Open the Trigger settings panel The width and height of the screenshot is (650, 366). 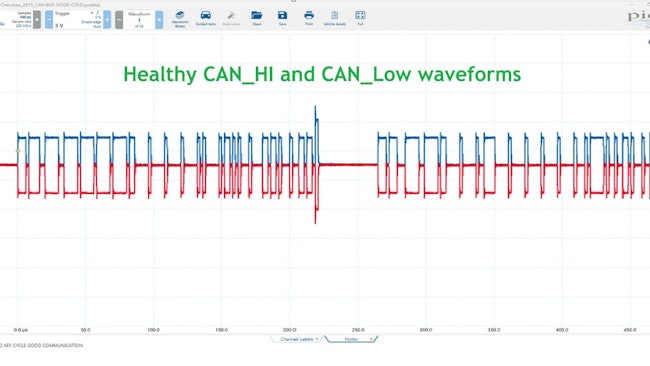[78, 19]
